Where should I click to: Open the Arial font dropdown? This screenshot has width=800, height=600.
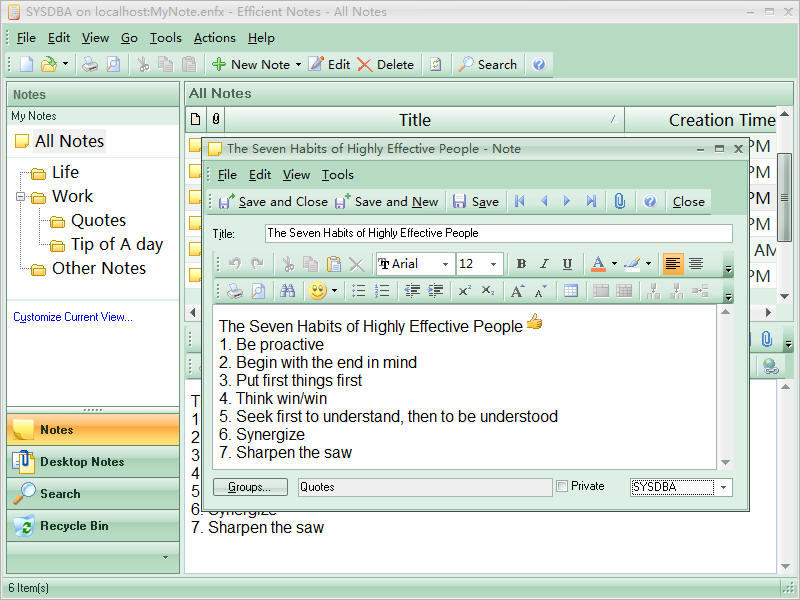click(445, 264)
